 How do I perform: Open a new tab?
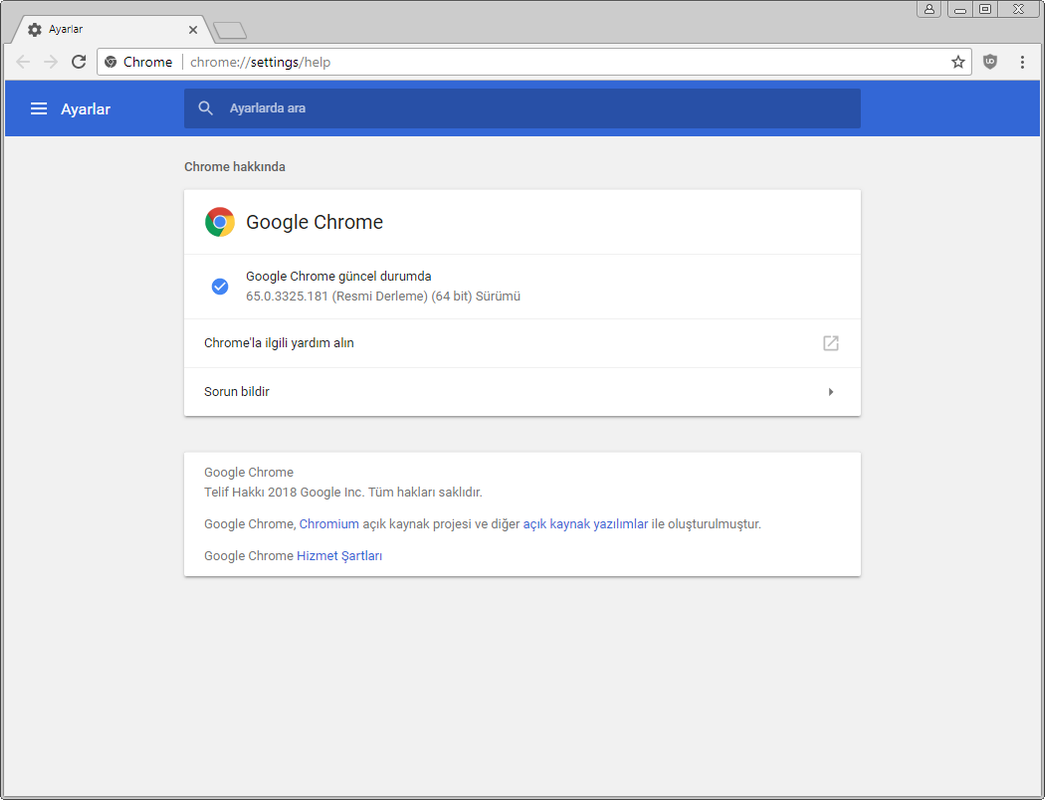230,30
